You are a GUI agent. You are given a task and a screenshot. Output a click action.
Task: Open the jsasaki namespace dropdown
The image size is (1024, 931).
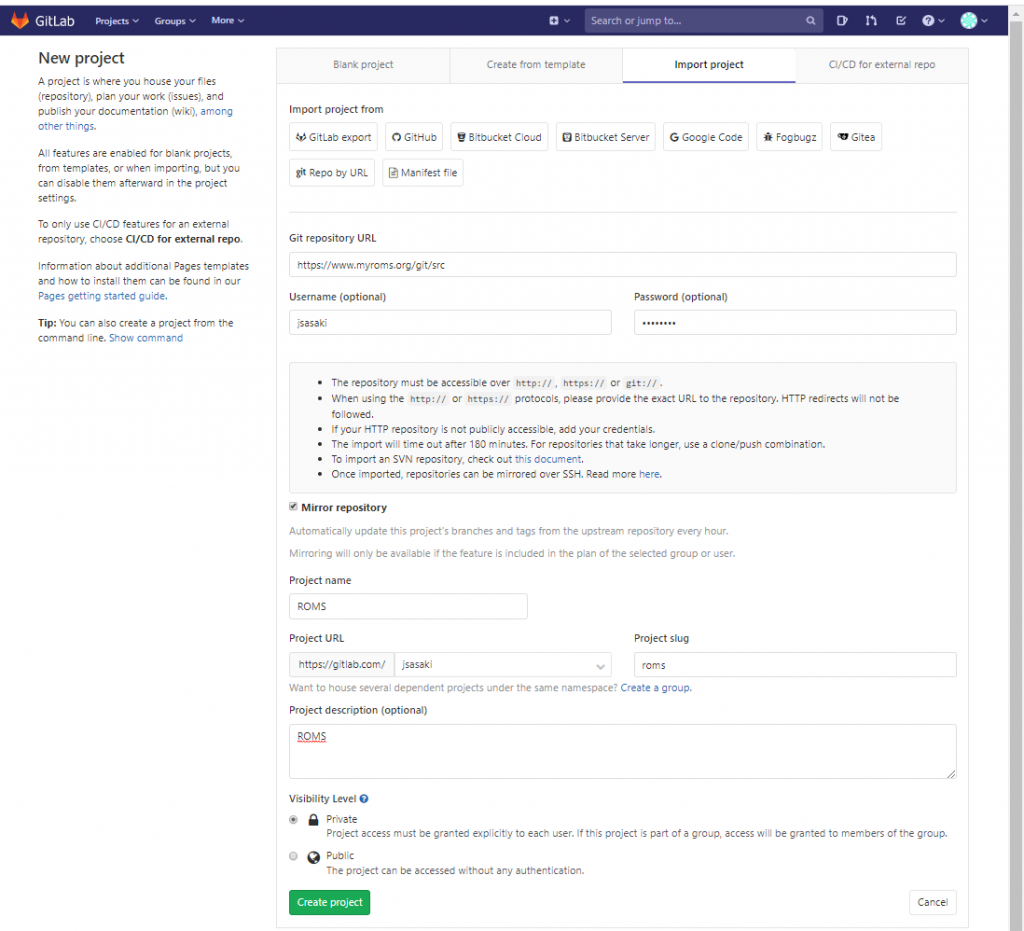[503, 665]
